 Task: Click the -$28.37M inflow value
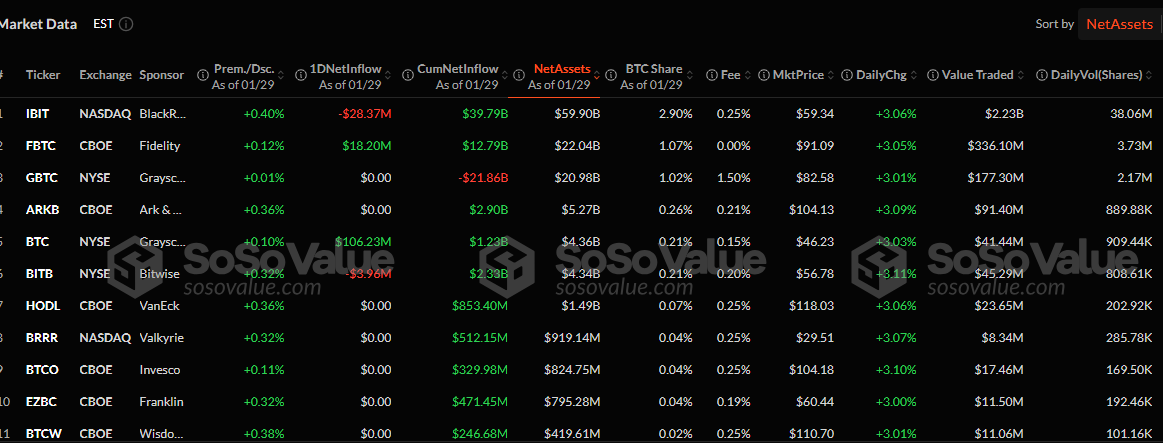tap(364, 114)
